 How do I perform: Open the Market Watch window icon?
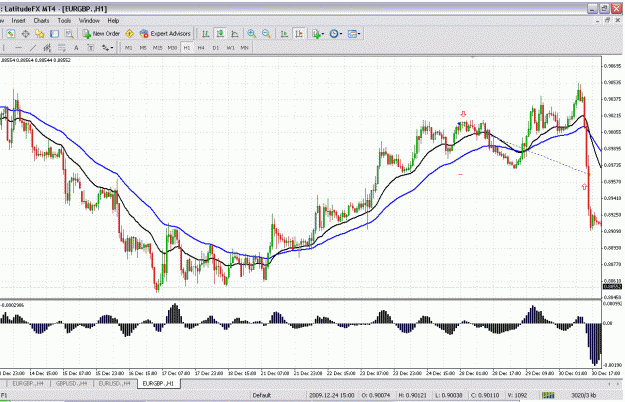(11, 34)
